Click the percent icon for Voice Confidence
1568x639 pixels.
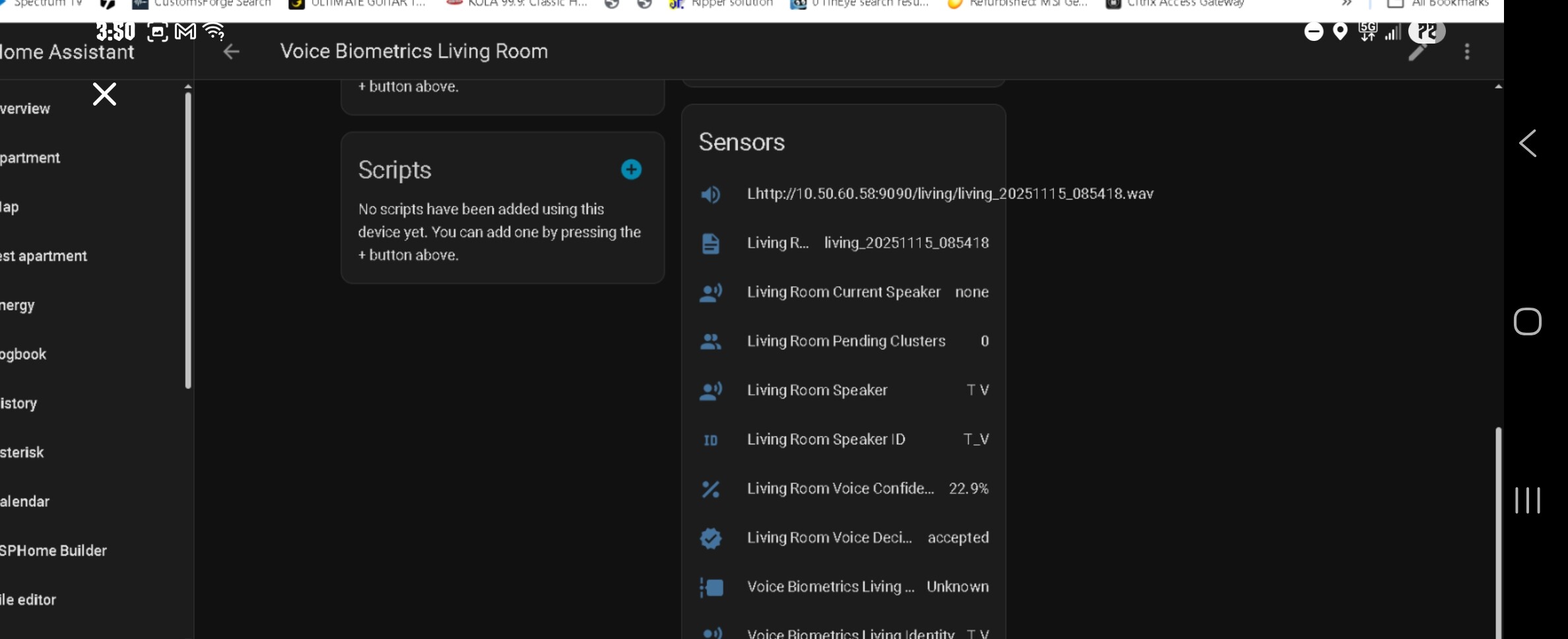pyautogui.click(x=710, y=489)
